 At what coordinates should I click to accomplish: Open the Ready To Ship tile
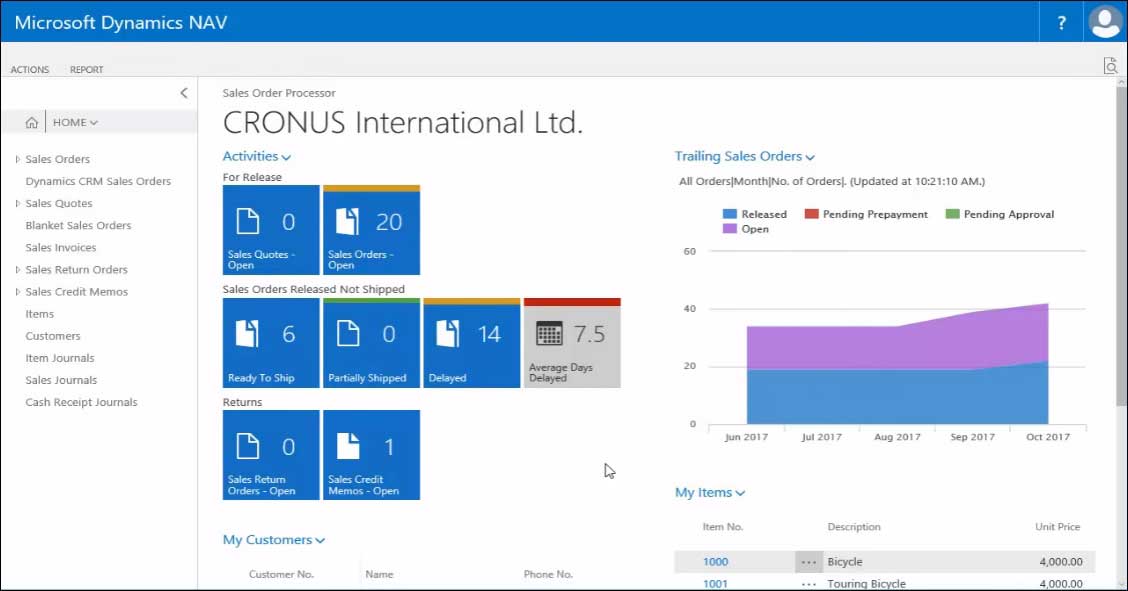pos(271,343)
